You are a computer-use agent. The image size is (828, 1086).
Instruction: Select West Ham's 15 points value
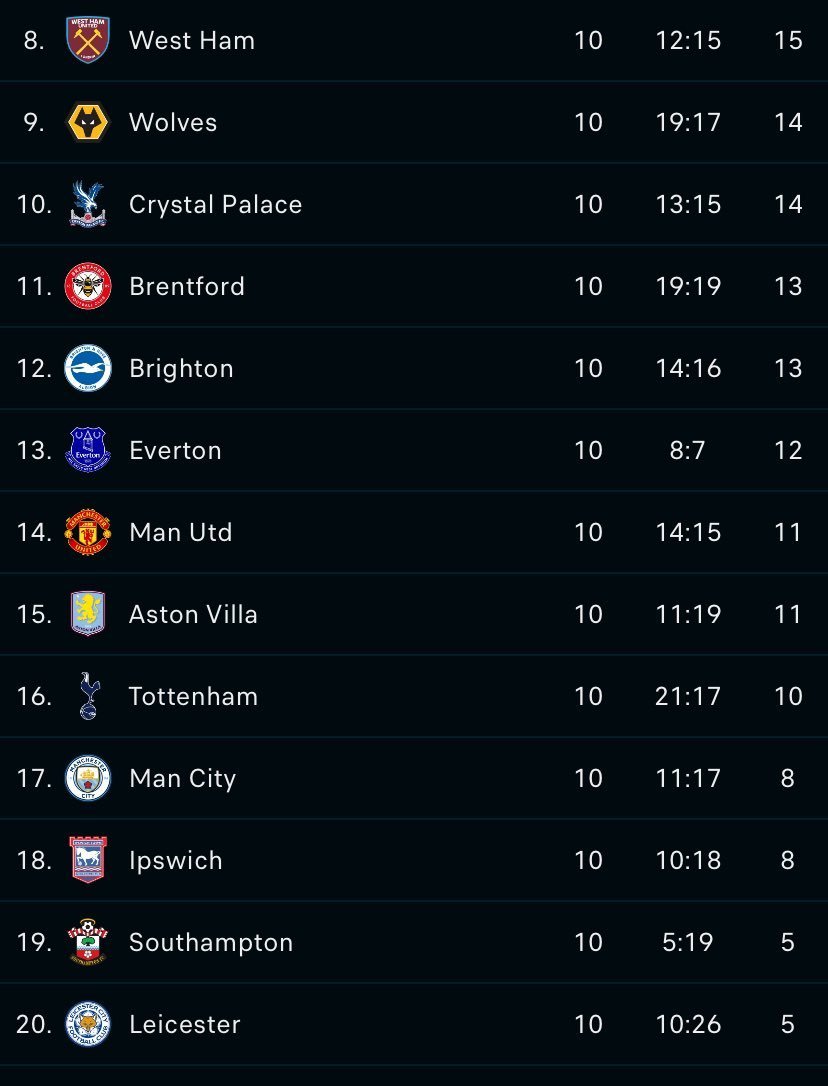click(789, 40)
